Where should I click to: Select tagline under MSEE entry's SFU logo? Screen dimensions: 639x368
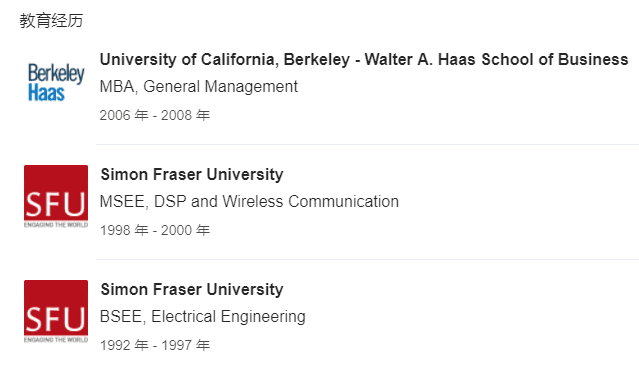[x=56, y=225]
